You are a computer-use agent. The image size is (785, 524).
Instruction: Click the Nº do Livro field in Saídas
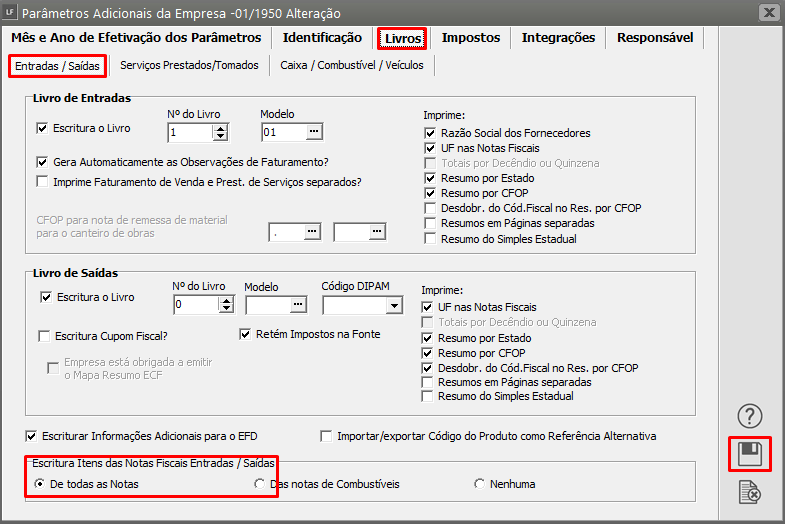tap(196, 304)
